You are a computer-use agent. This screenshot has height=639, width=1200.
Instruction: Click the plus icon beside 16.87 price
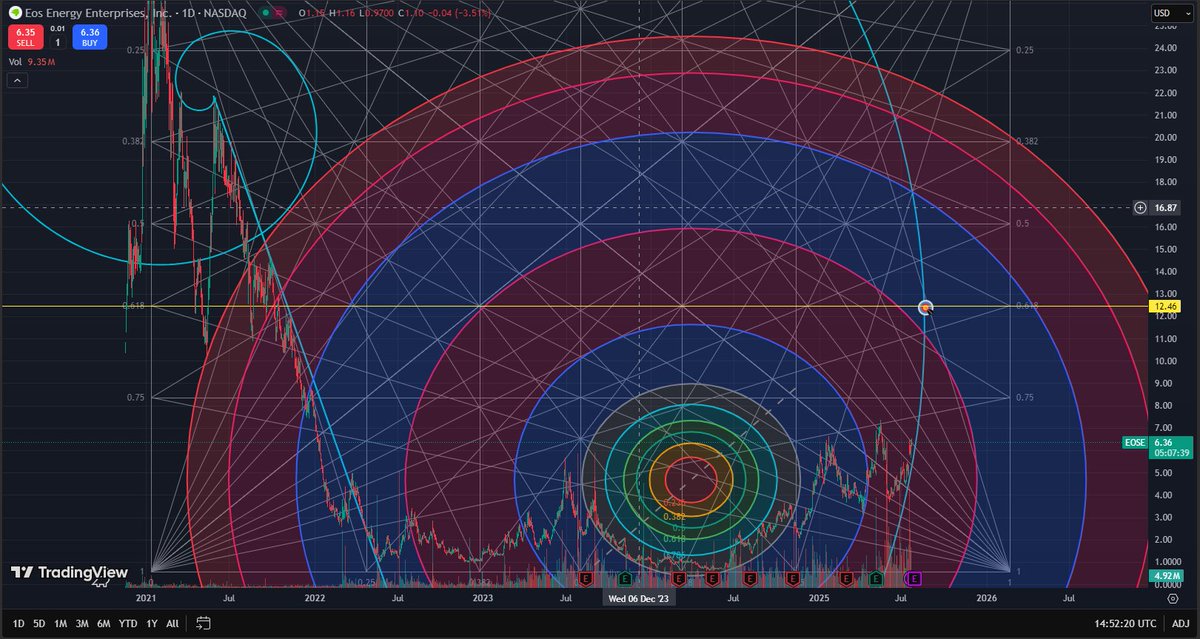[x=1140, y=207]
